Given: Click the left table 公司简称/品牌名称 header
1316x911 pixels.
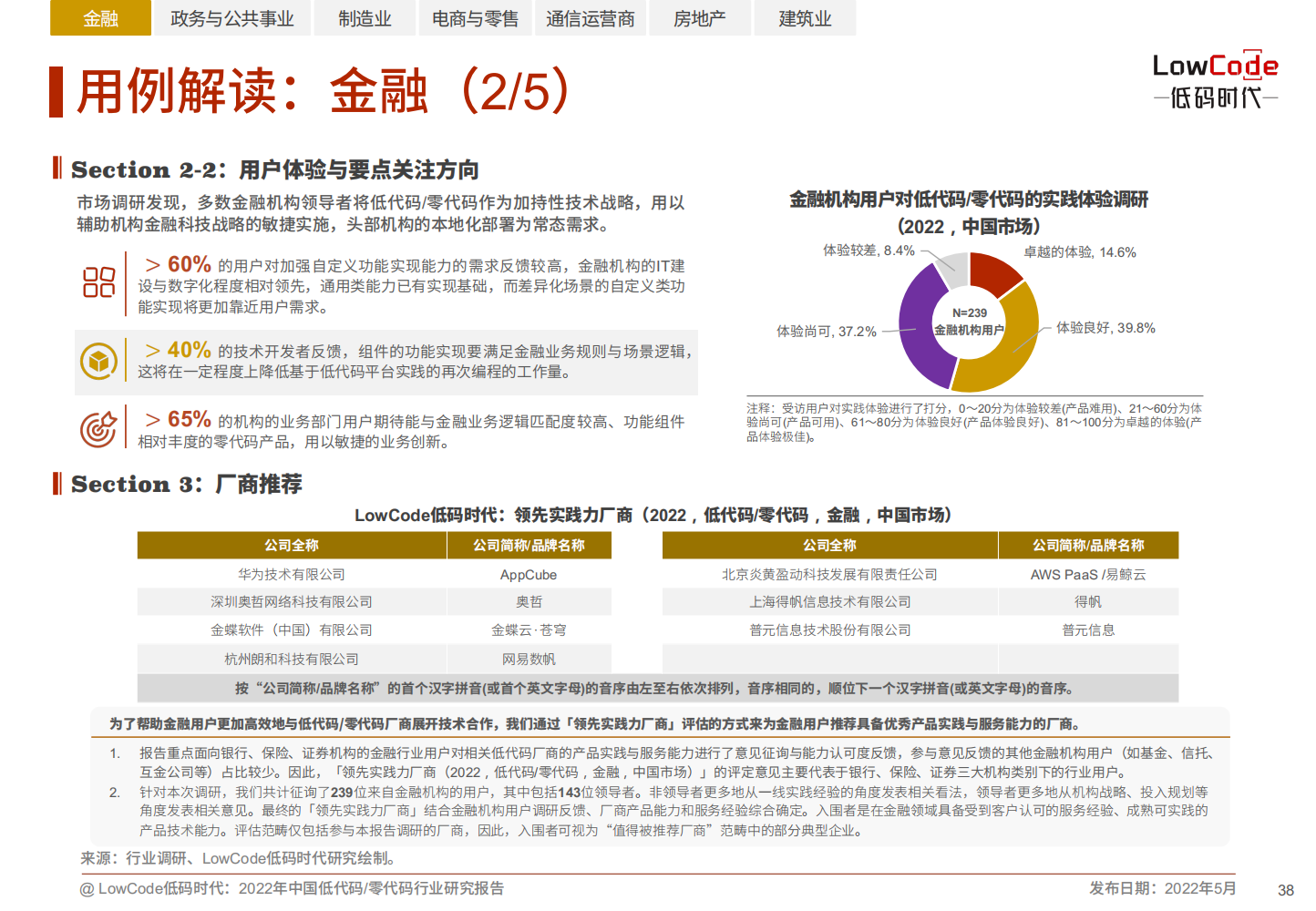Looking at the screenshot, I should [x=529, y=545].
